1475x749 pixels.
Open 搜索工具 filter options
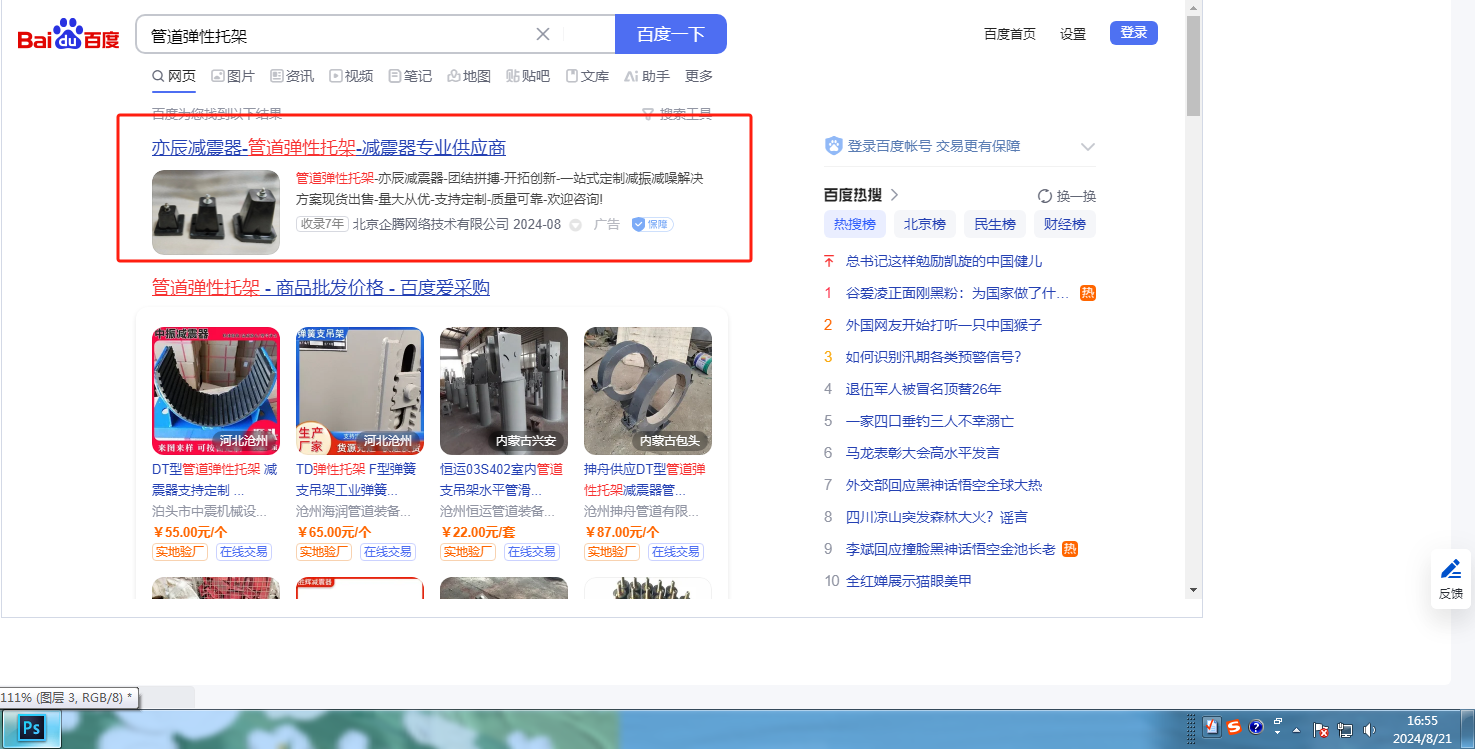coord(677,114)
